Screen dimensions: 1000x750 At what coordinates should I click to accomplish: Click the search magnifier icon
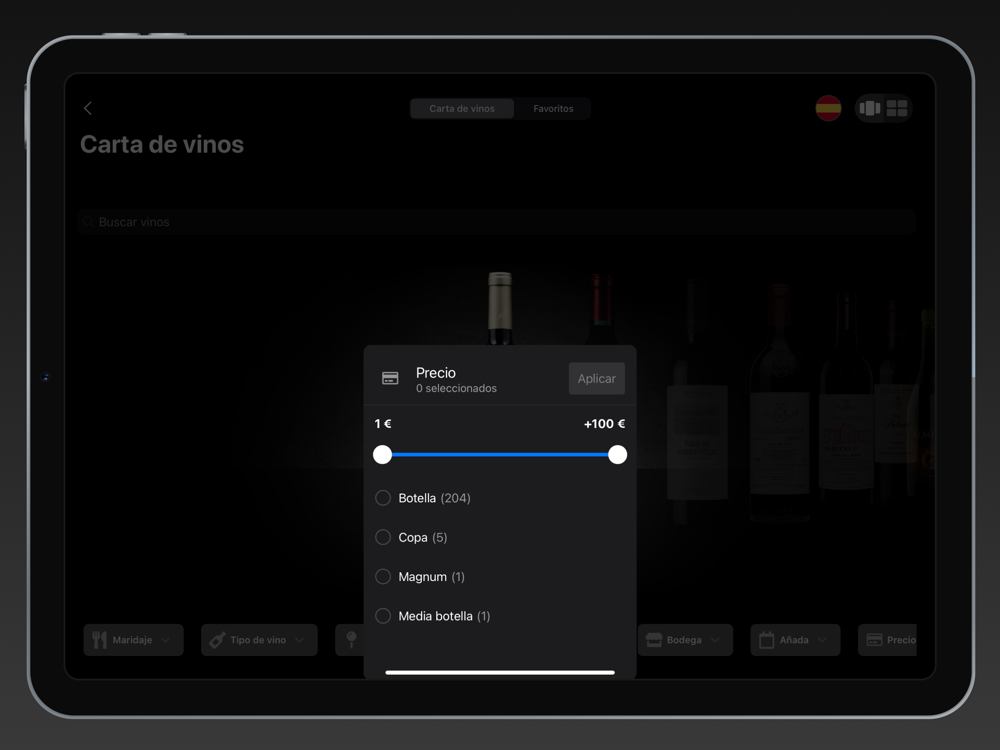[x=88, y=222]
